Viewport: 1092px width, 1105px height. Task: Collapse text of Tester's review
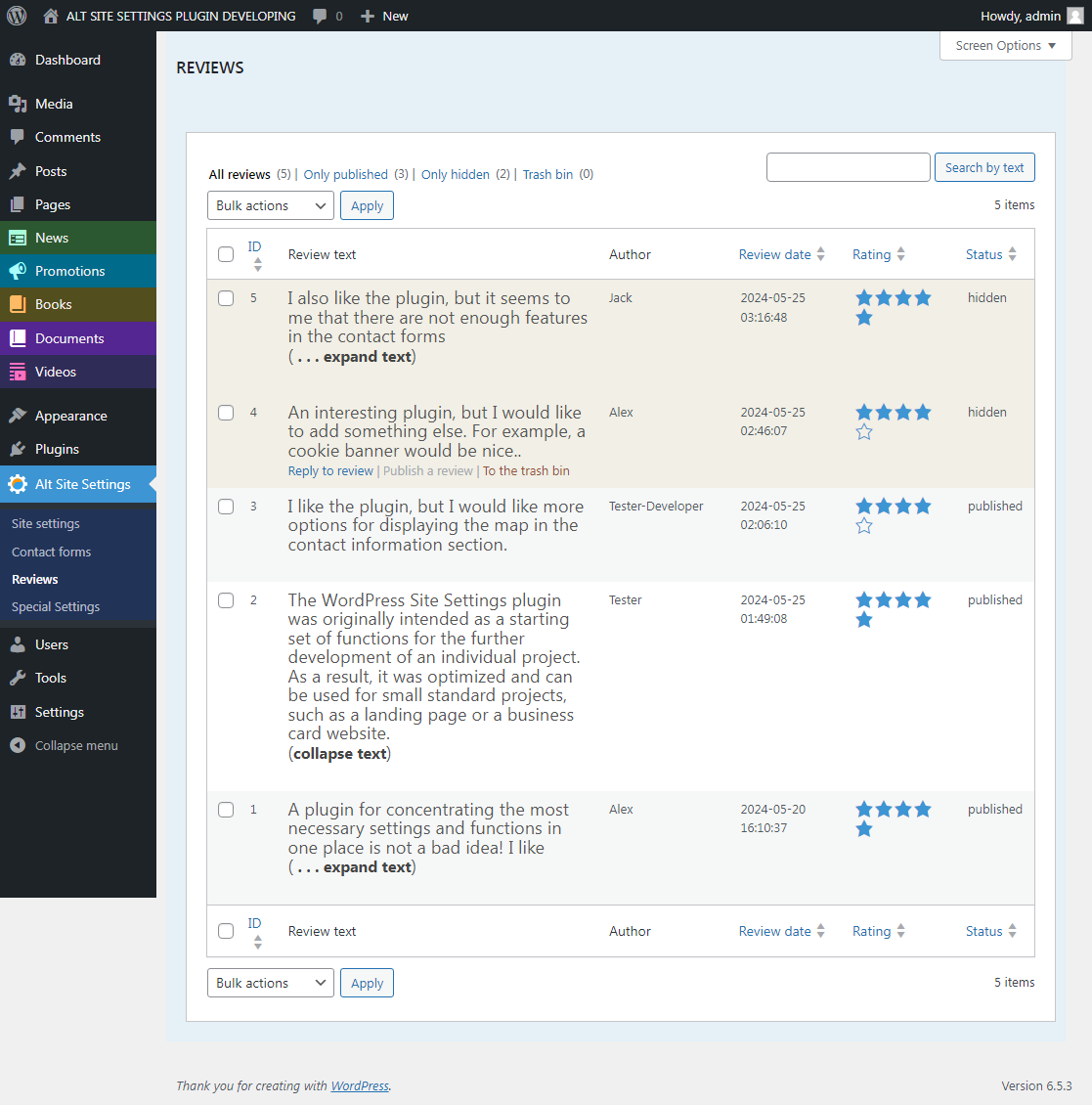(x=339, y=753)
